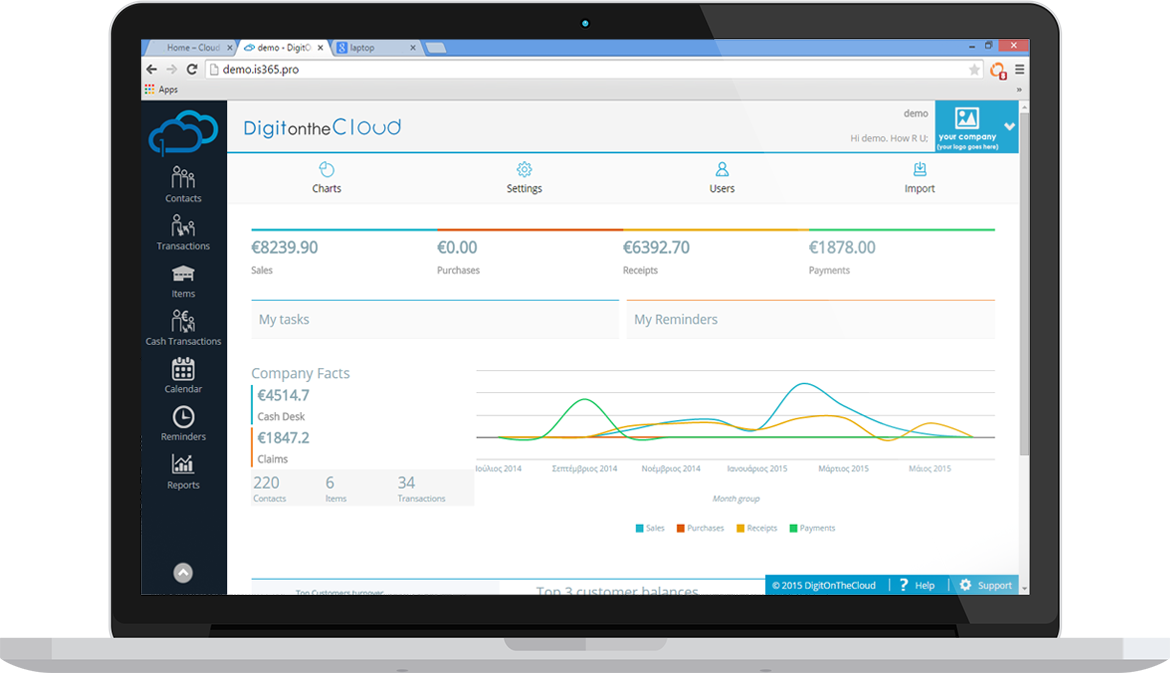
Task: Click the My Reminders panel header
Action: [x=810, y=319]
